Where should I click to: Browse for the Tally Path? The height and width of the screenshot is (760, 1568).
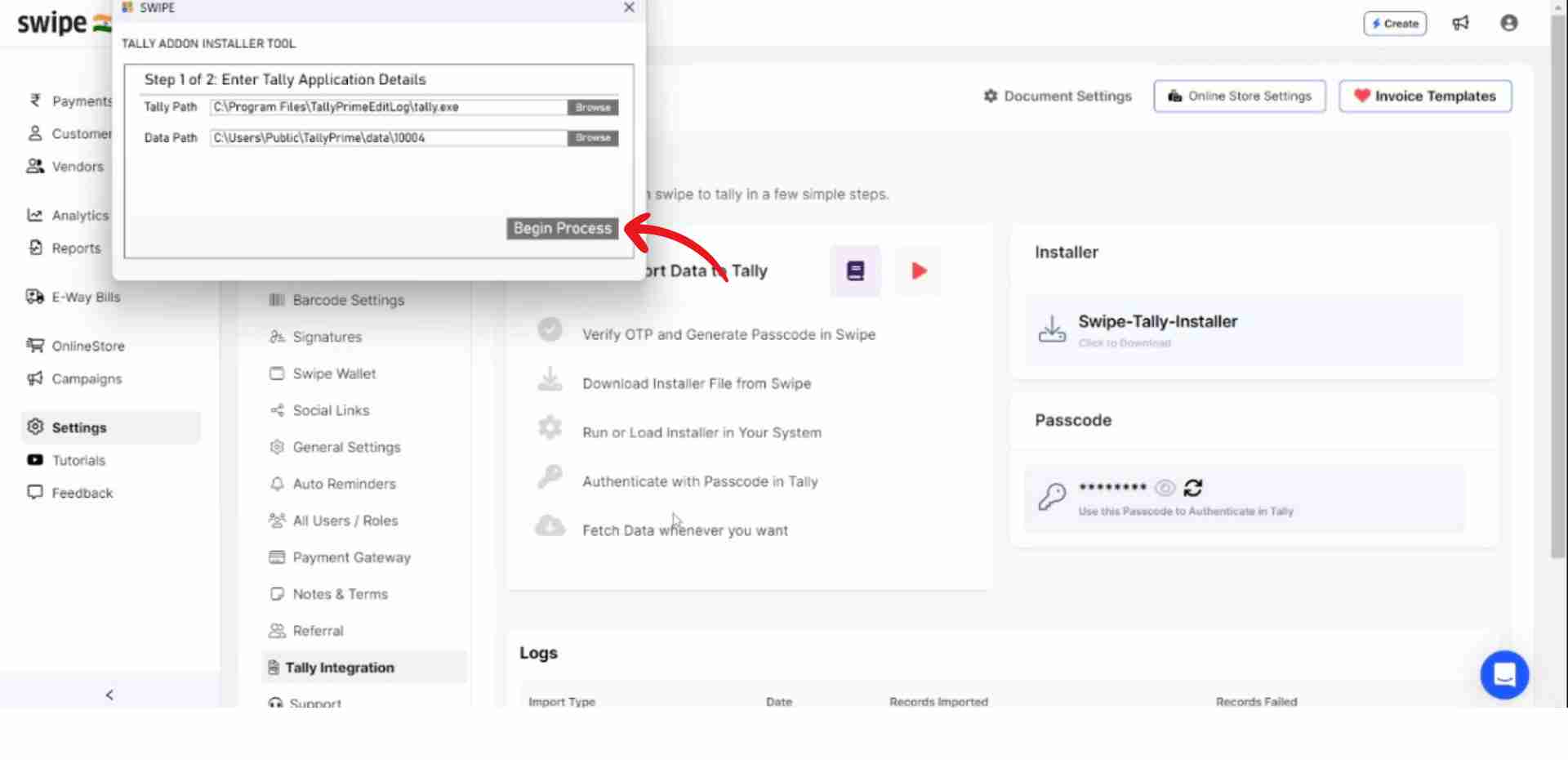click(x=593, y=107)
